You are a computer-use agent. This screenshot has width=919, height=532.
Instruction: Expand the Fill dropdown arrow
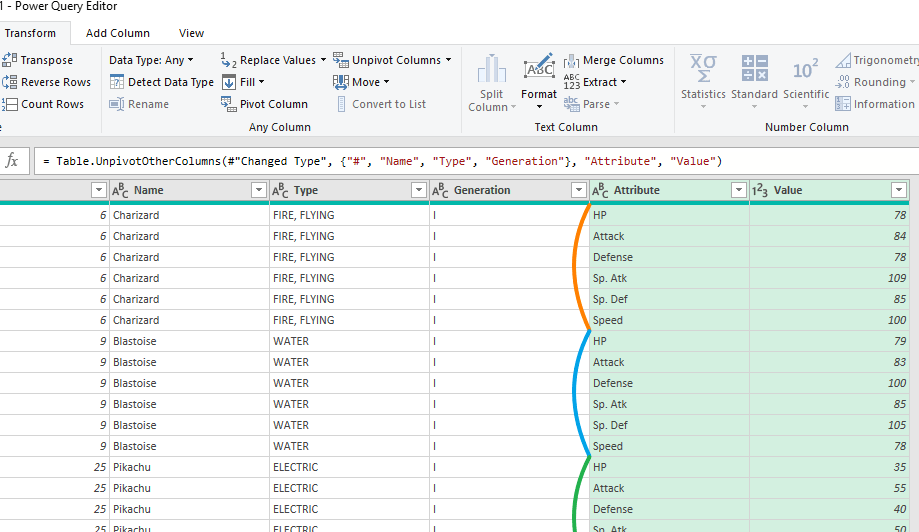[x=261, y=82]
